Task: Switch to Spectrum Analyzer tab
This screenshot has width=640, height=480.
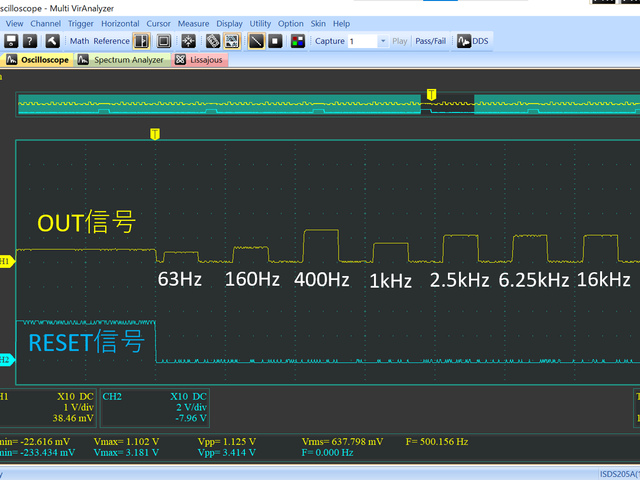Action: coord(128,60)
